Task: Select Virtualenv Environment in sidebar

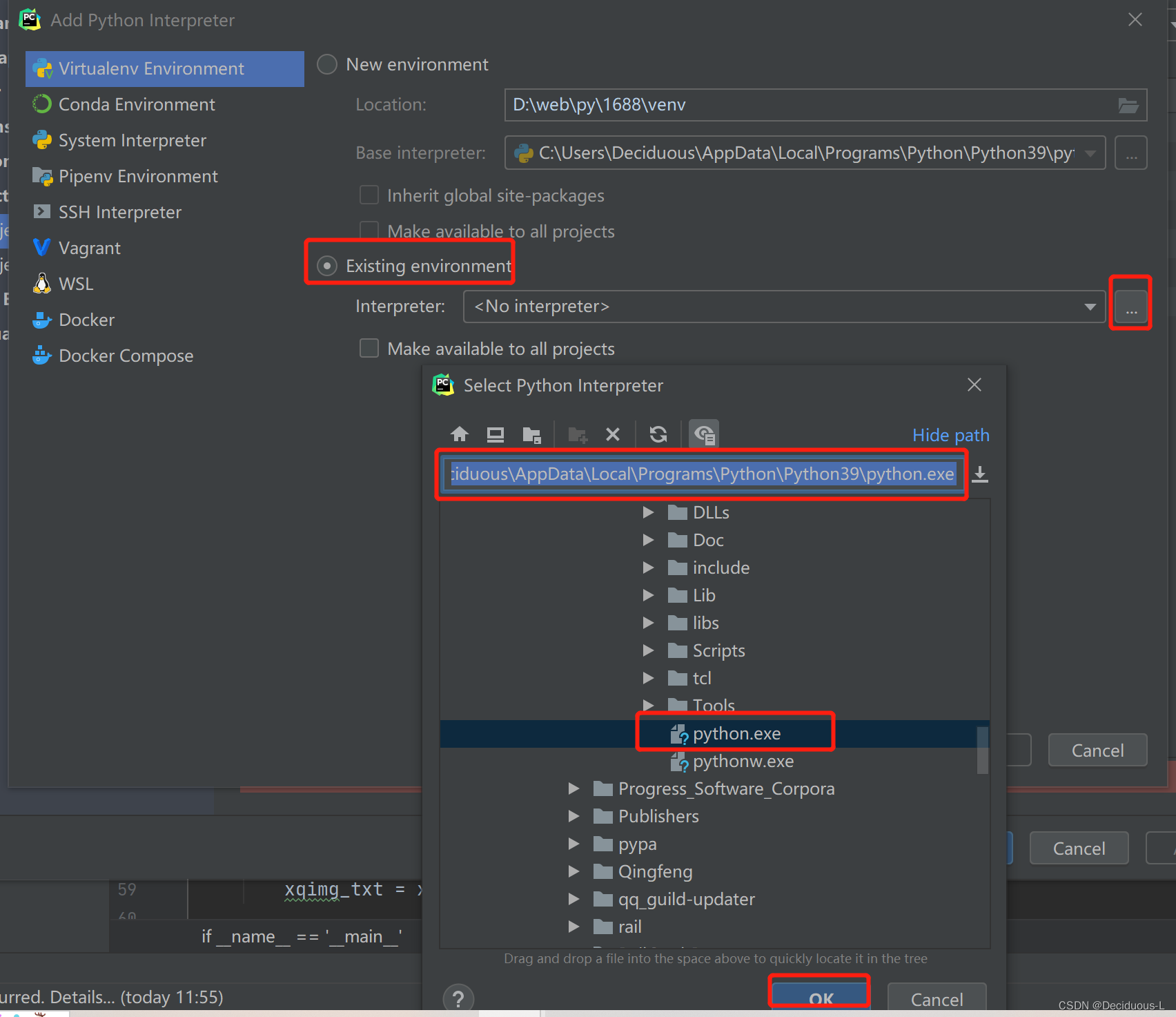Action: pyautogui.click(x=165, y=68)
